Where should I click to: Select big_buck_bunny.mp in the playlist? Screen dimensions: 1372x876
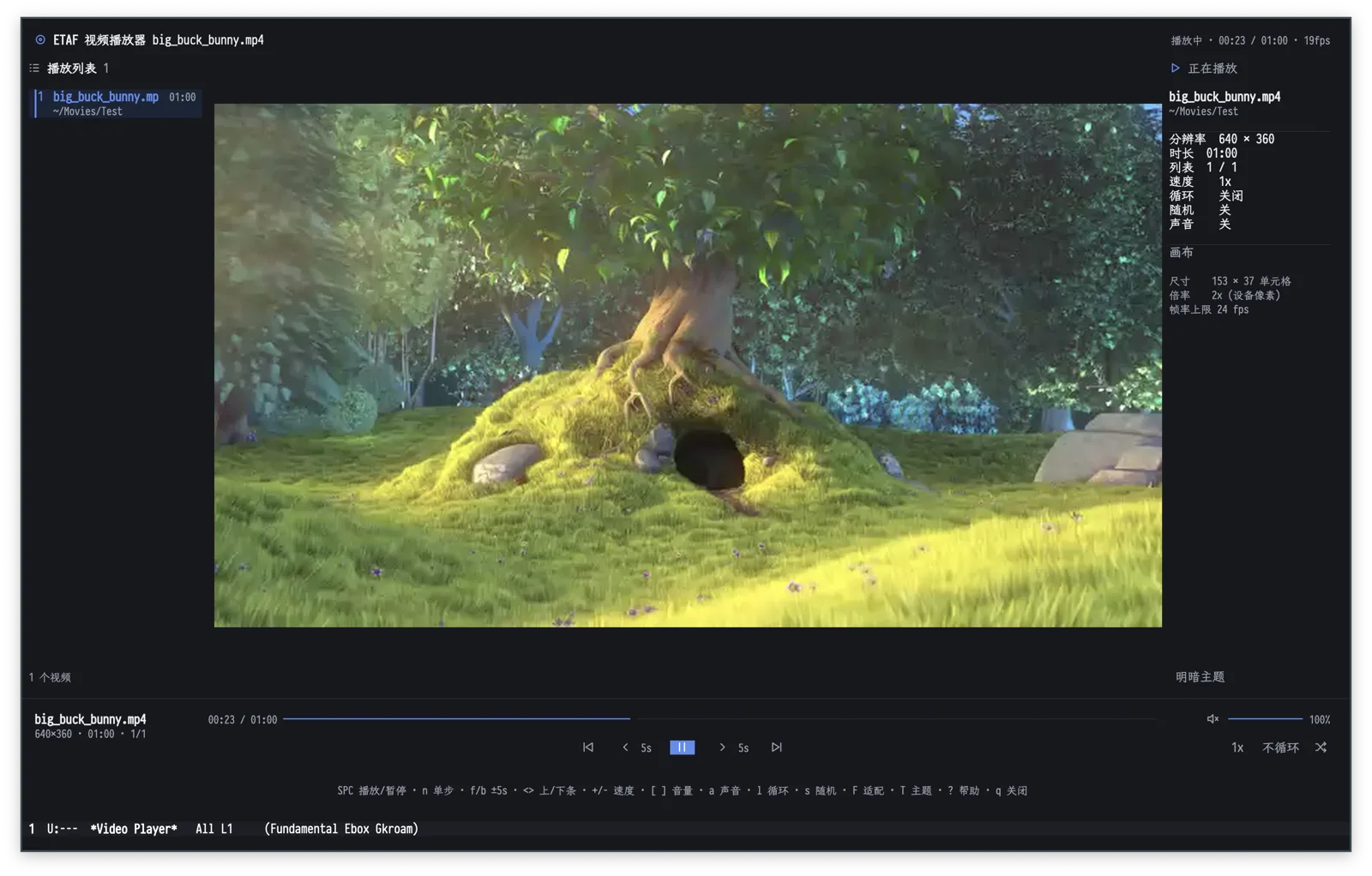click(x=117, y=104)
